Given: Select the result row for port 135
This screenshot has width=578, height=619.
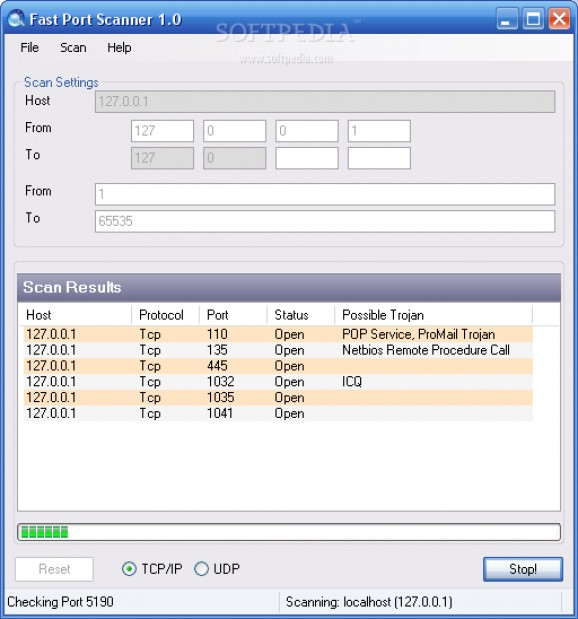Looking at the screenshot, I should pos(278,350).
